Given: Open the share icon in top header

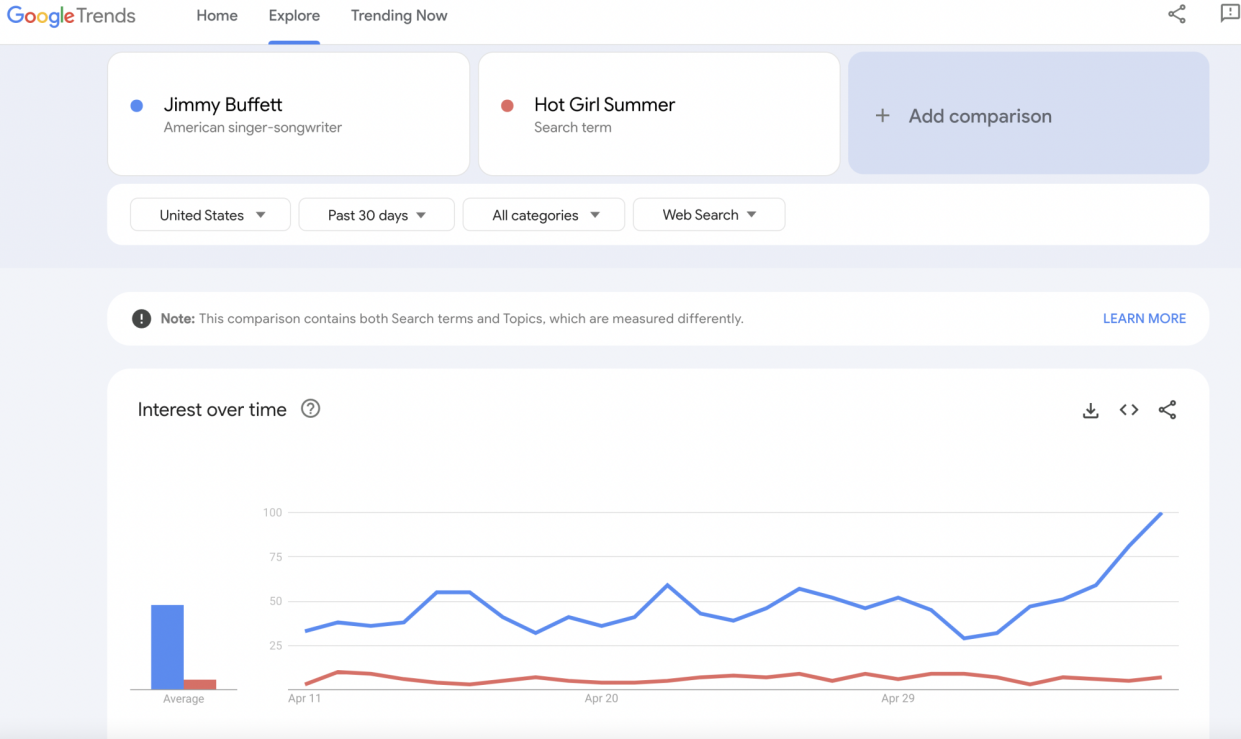Looking at the screenshot, I should [x=1177, y=14].
